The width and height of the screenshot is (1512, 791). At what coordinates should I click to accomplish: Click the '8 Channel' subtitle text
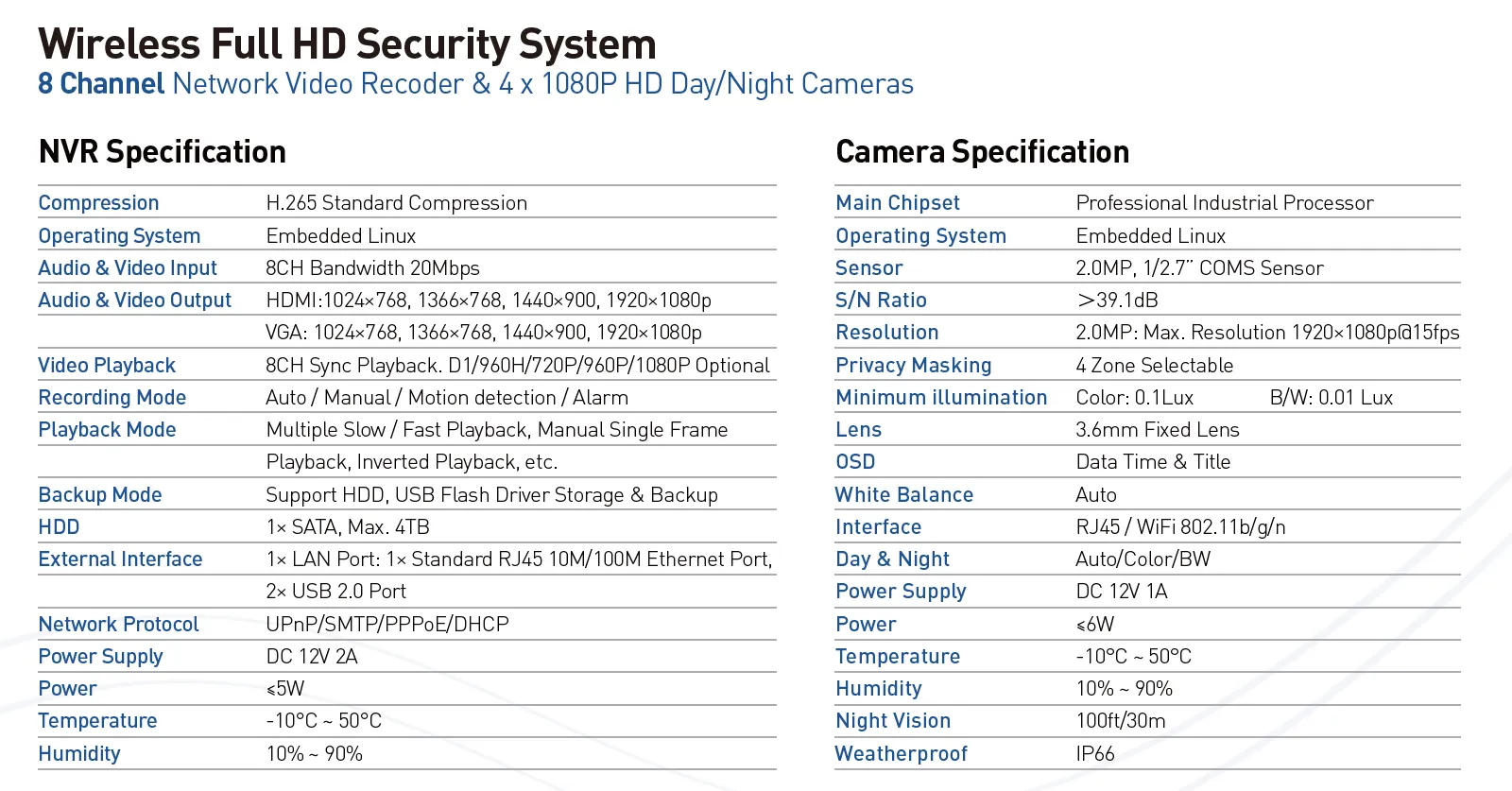pos(101,84)
